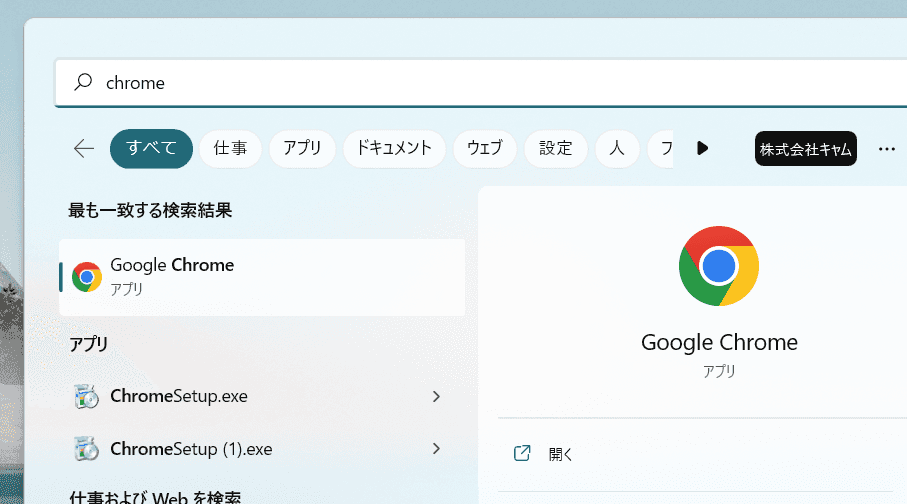This screenshot has height=504, width=907.
Task: Click the 最も一致する検索結果 heading
Action: [150, 211]
